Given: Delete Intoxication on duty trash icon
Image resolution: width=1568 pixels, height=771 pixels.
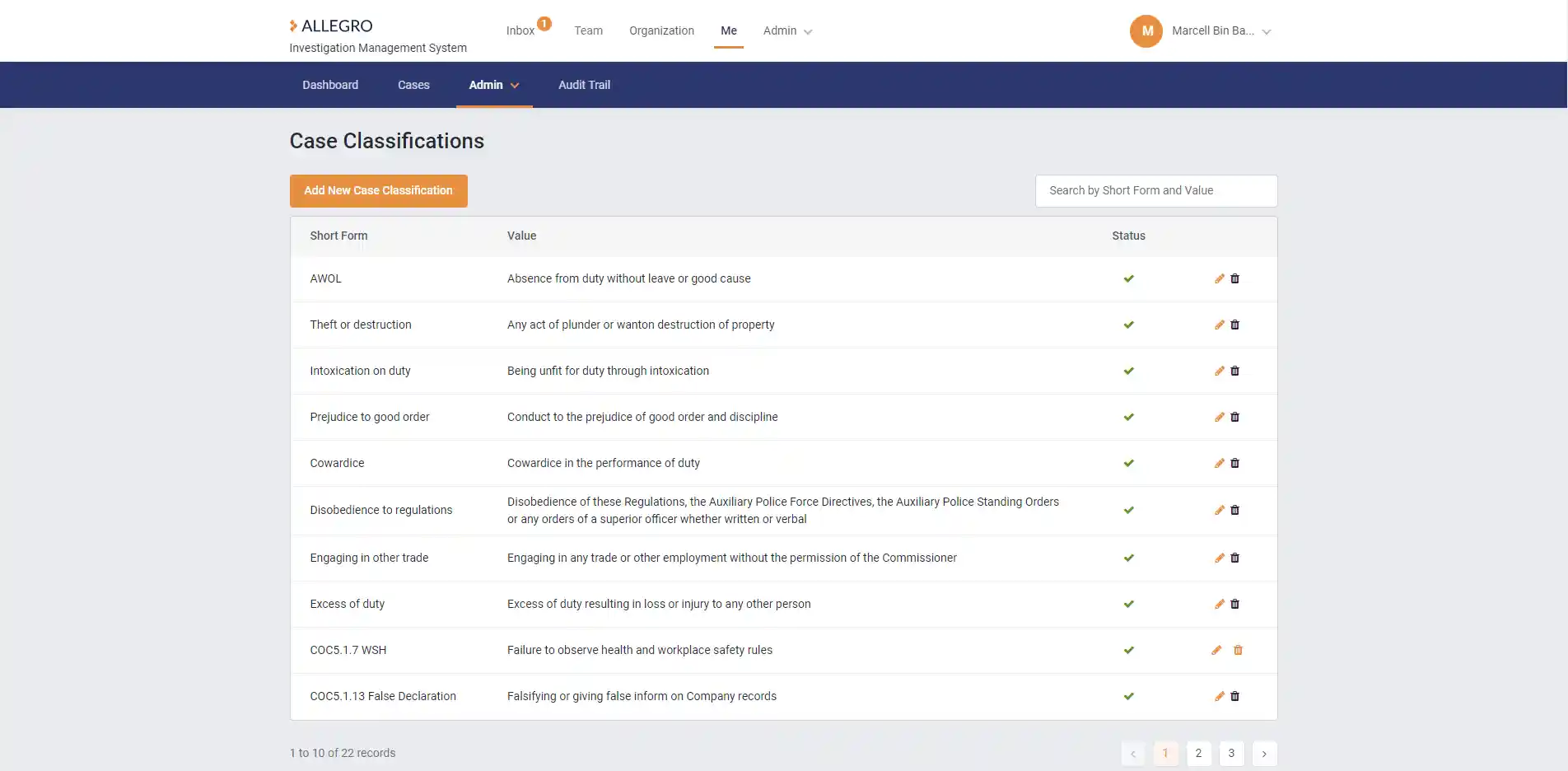Looking at the screenshot, I should click(x=1234, y=371).
